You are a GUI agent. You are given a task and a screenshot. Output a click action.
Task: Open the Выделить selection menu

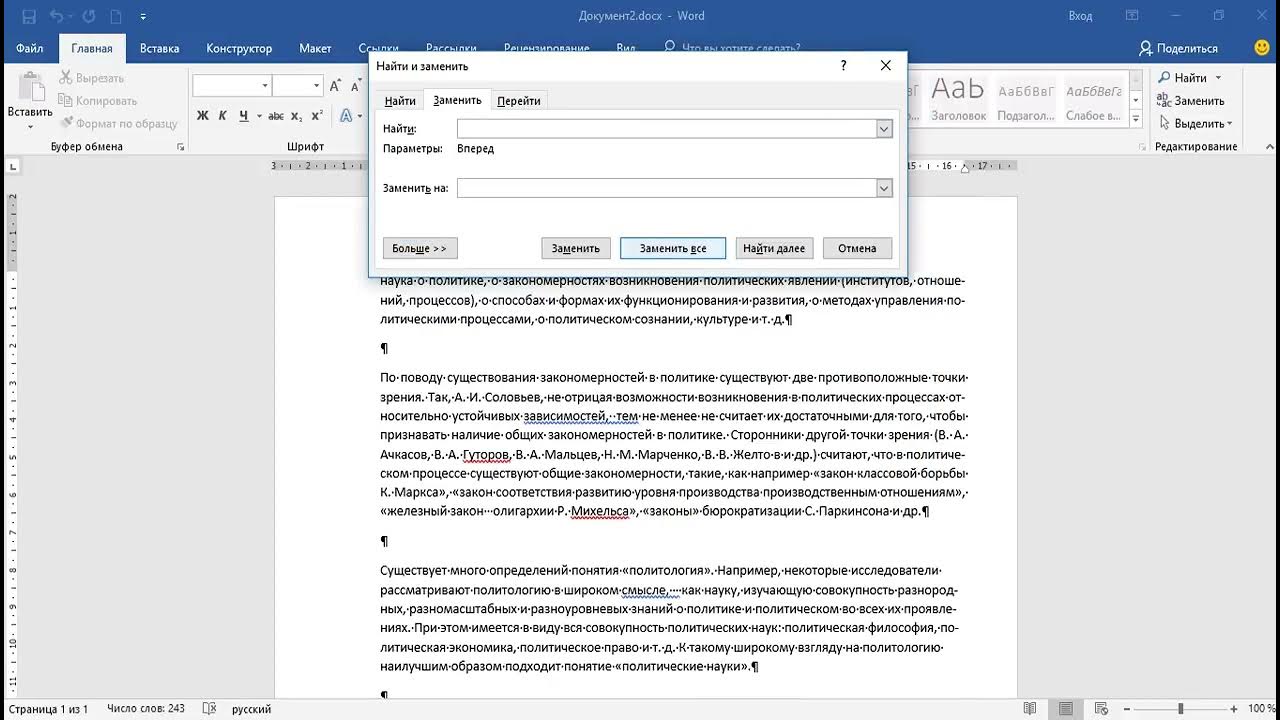(1195, 124)
